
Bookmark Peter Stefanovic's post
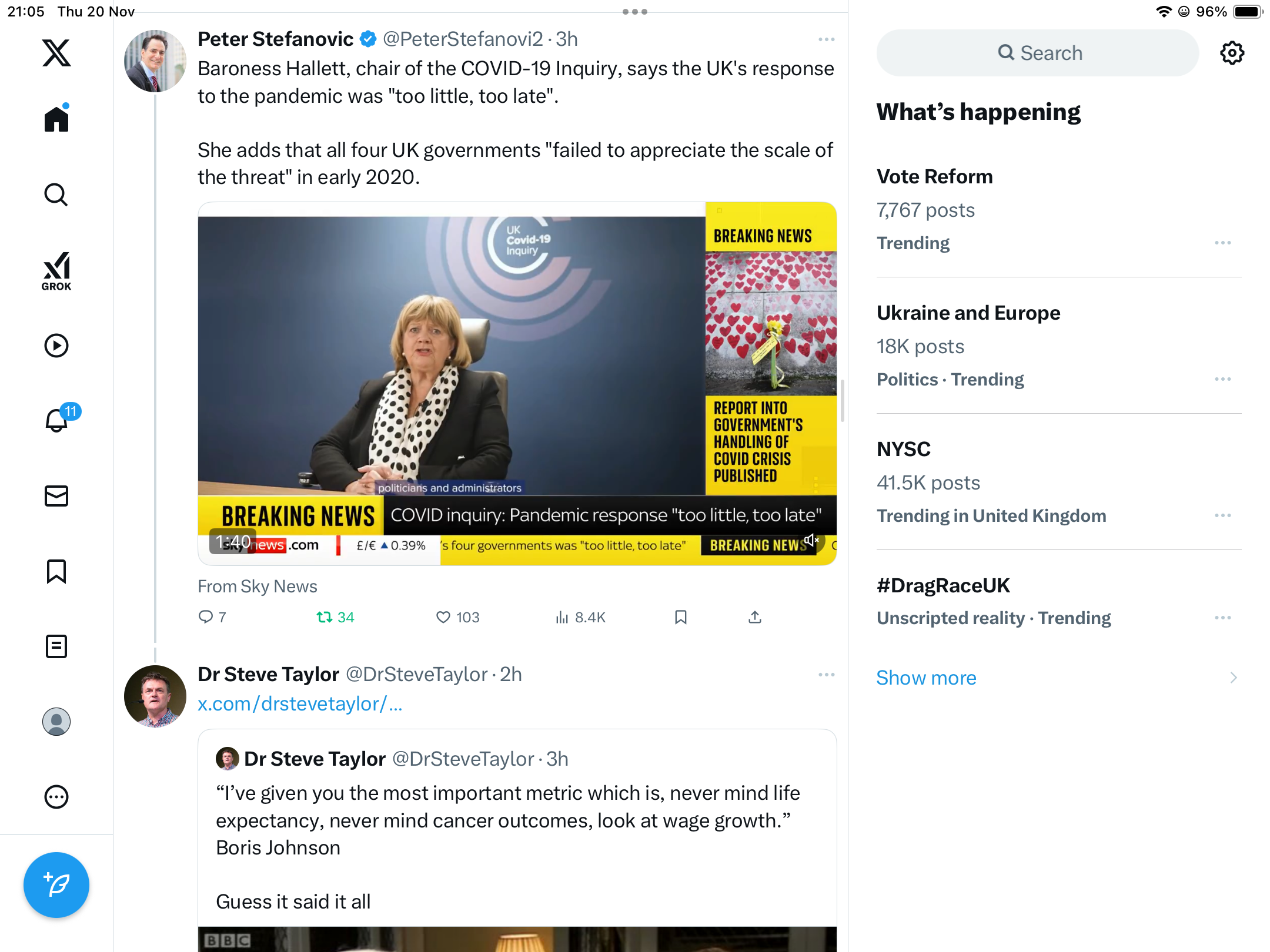coord(681,617)
